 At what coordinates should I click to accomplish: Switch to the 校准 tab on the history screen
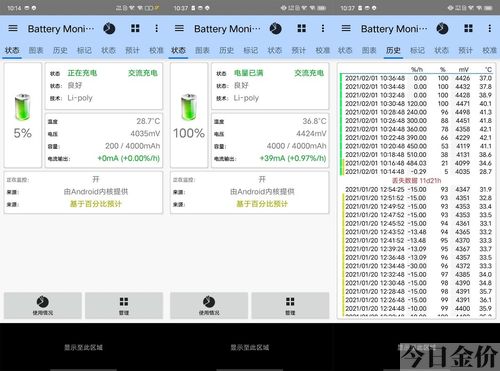pos(489,50)
